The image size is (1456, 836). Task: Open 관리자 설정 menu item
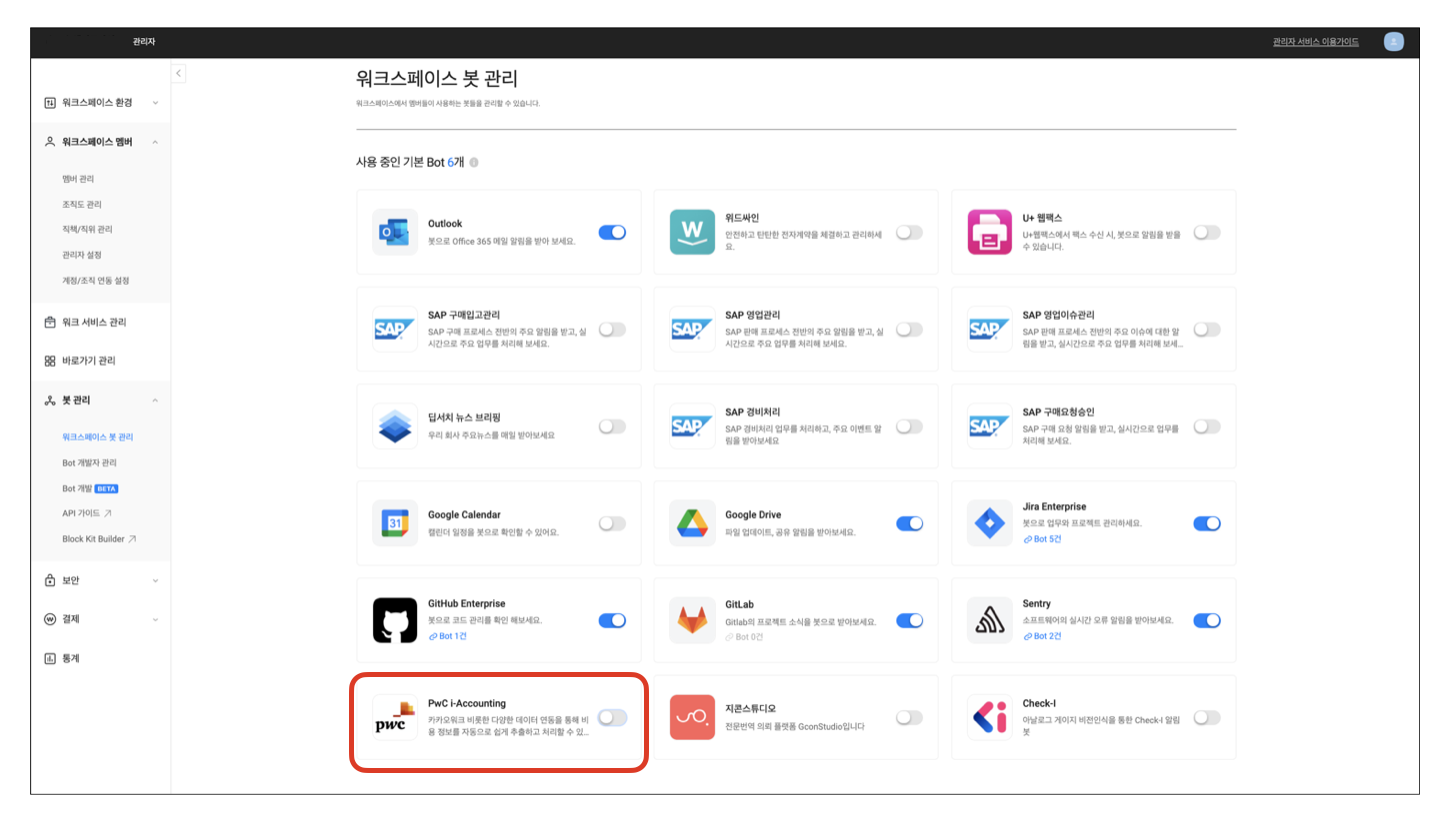(82, 255)
